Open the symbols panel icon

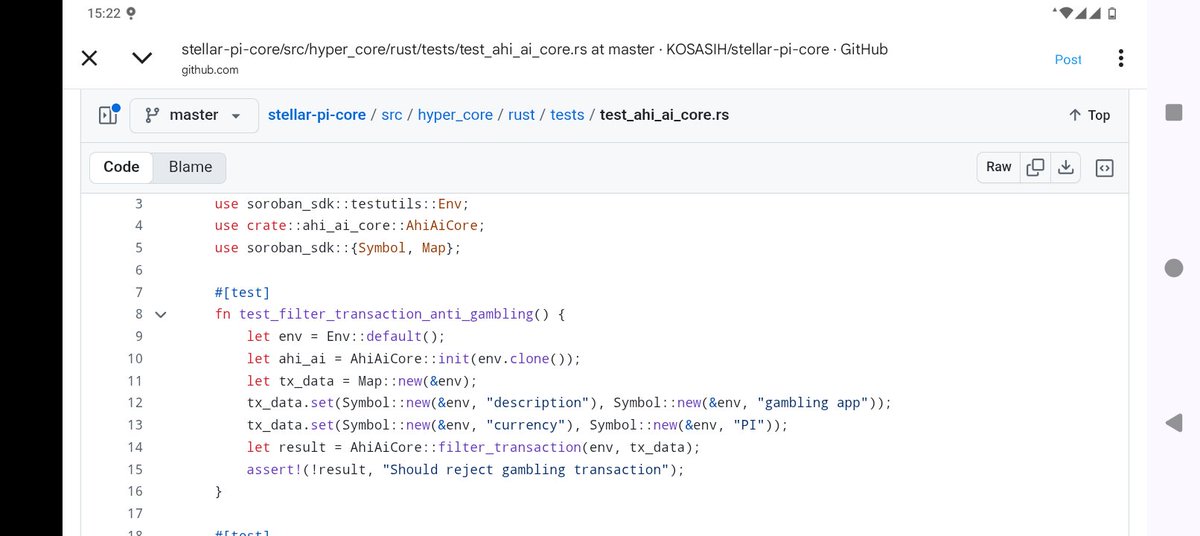click(1104, 167)
